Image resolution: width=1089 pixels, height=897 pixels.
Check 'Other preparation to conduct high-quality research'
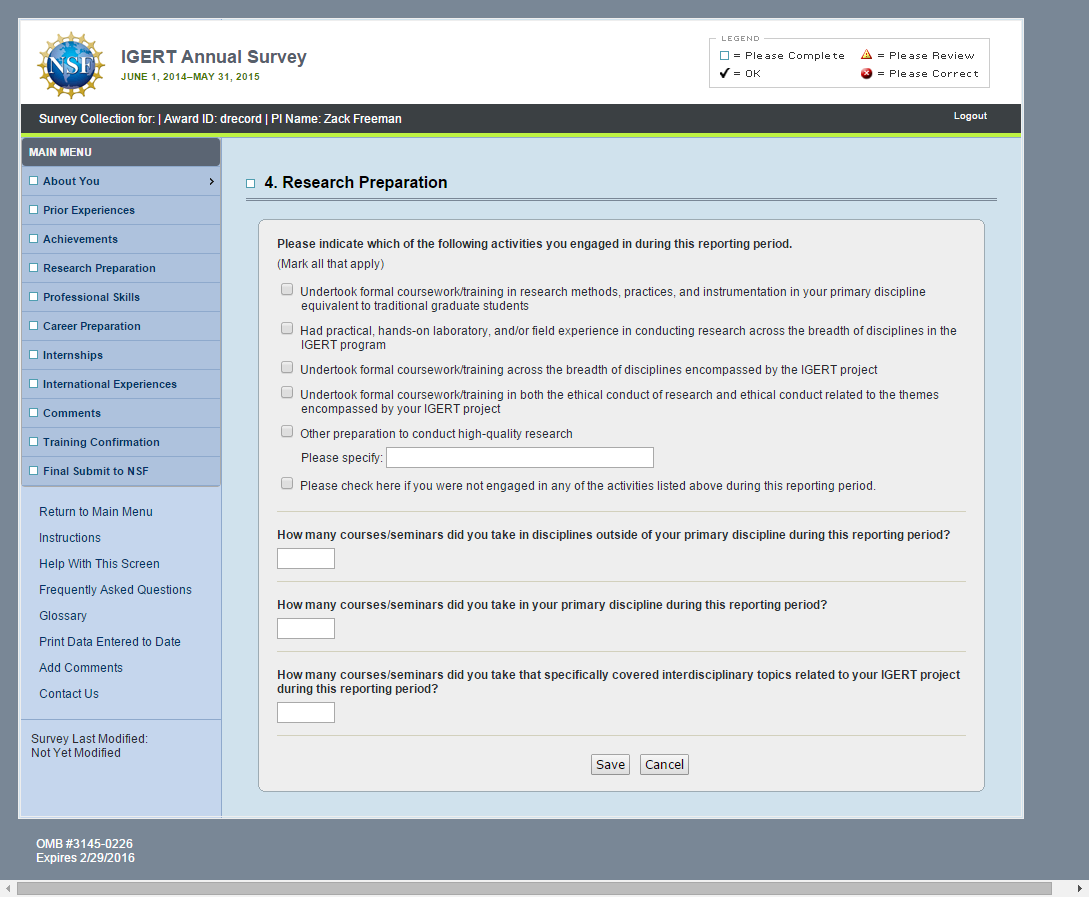pos(287,432)
